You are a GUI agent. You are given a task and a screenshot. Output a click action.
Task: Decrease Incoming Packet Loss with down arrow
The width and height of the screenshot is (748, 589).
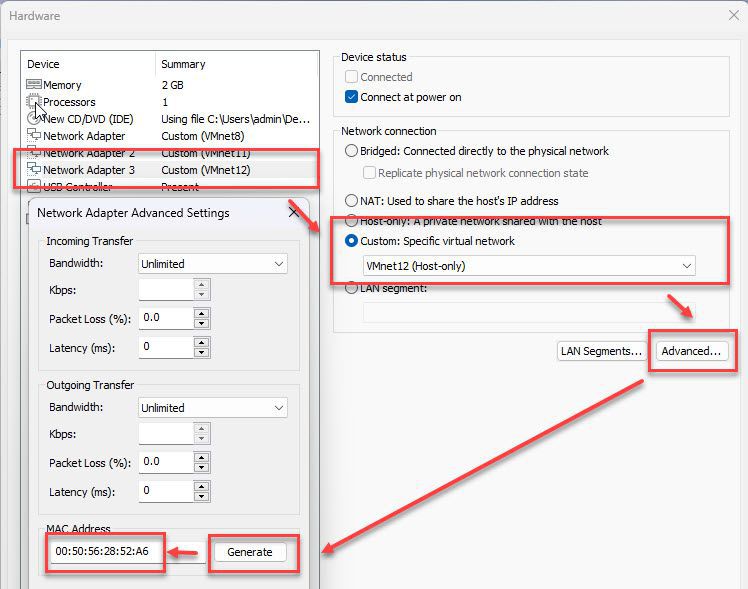[202, 323]
